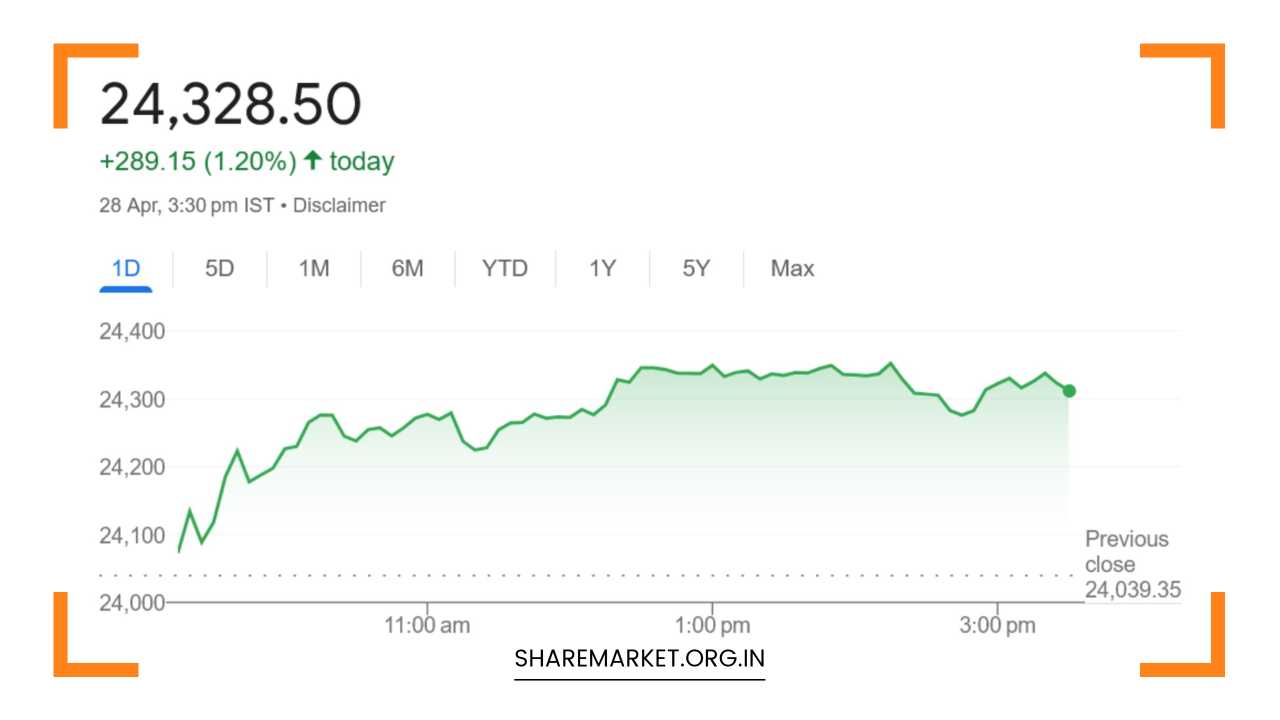
Task: Click the SHAREMARKET.ORG.IN website link
Action: [640, 659]
